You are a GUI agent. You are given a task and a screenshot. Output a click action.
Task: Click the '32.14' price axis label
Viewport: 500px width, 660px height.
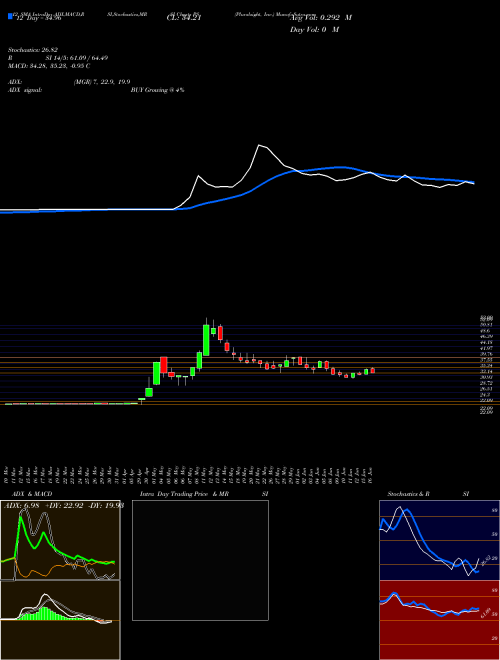coord(486,372)
